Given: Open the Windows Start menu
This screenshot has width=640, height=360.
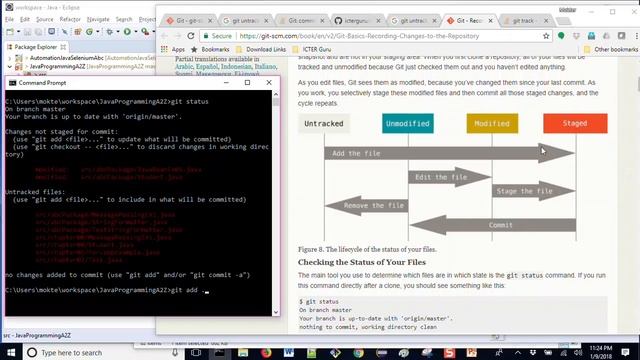Looking at the screenshot, I should tap(11, 352).
